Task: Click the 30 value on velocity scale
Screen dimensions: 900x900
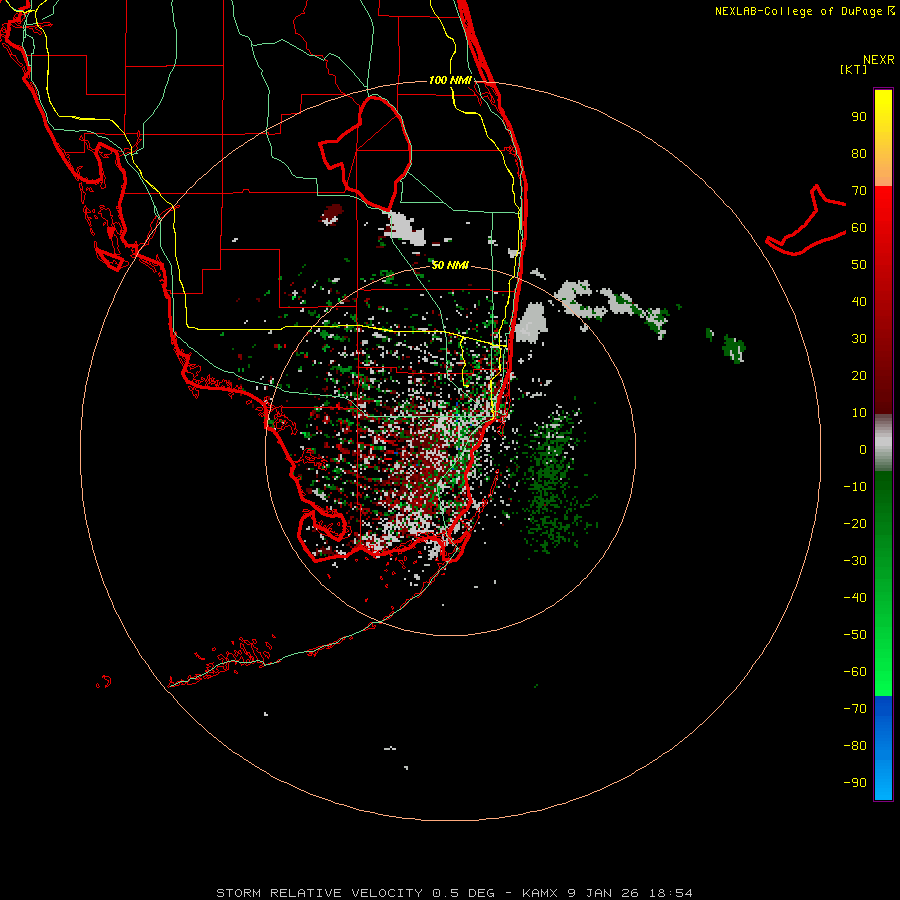Action: (859, 339)
